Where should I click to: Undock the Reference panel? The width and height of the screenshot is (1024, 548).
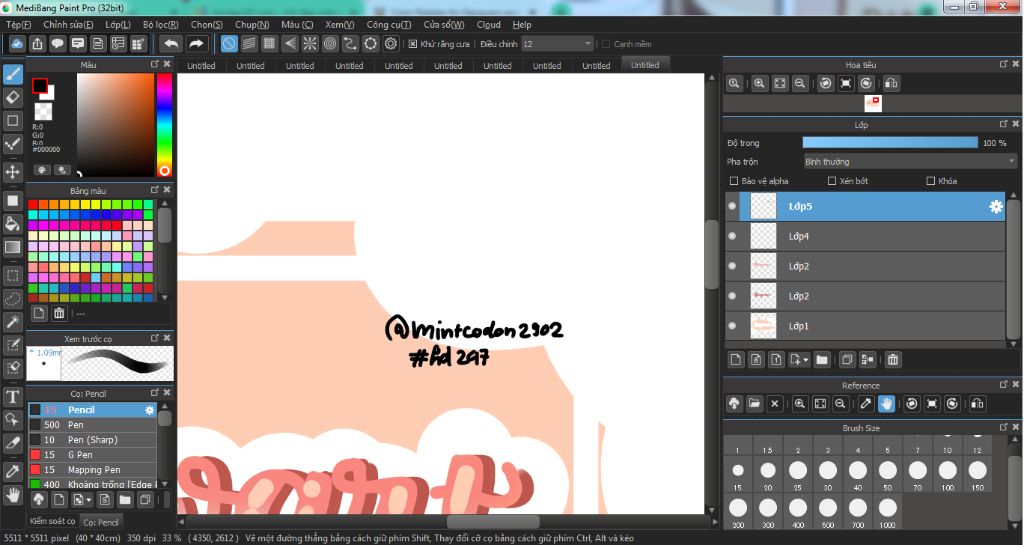click(1003, 385)
